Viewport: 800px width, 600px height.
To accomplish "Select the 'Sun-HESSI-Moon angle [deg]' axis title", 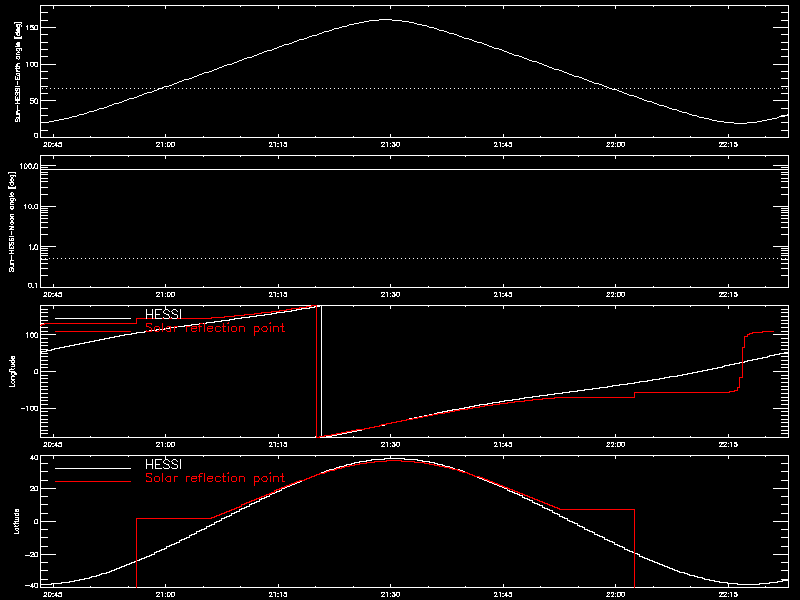I will [x=12, y=221].
